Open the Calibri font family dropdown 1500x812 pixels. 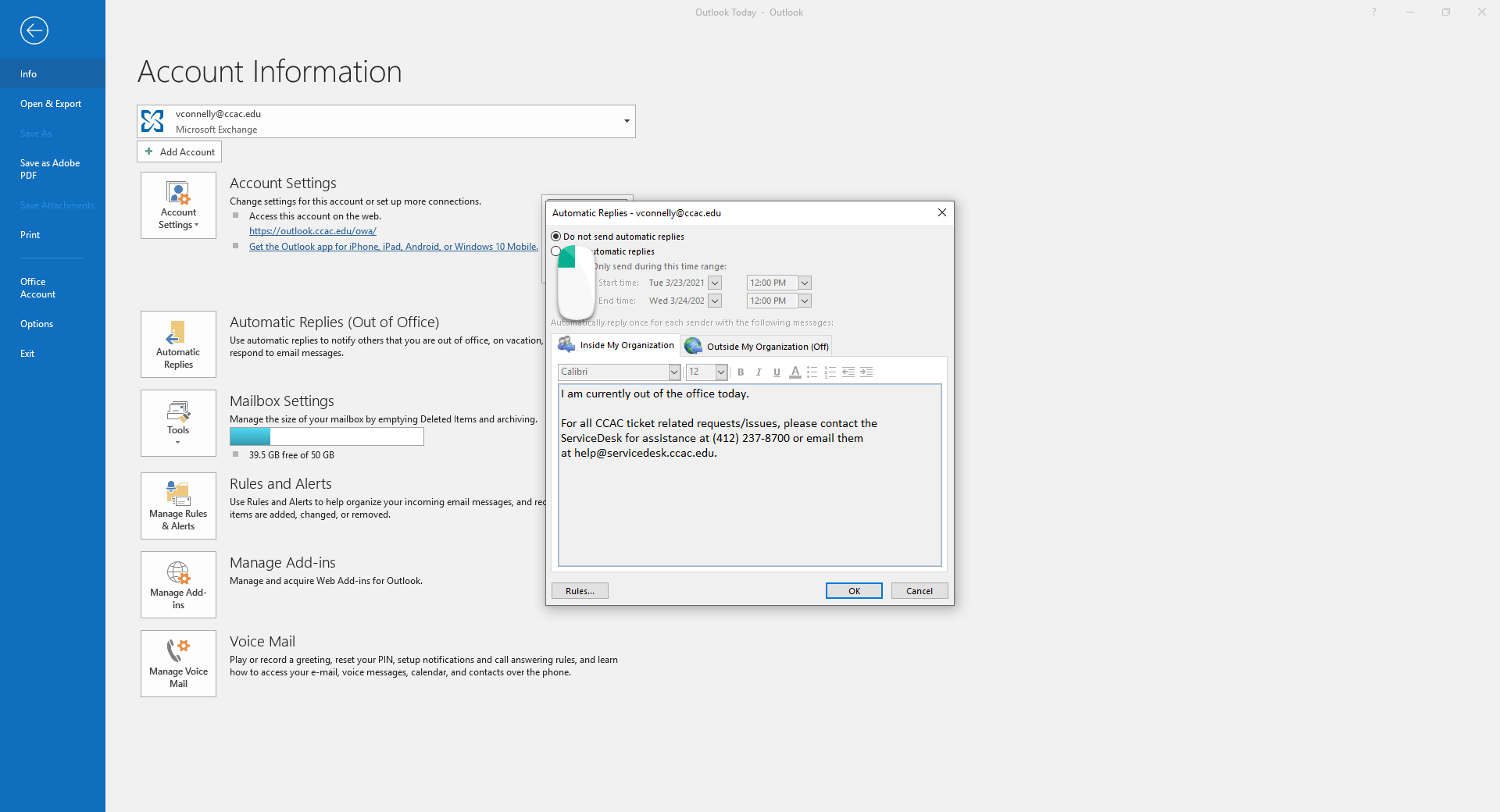[x=674, y=372]
